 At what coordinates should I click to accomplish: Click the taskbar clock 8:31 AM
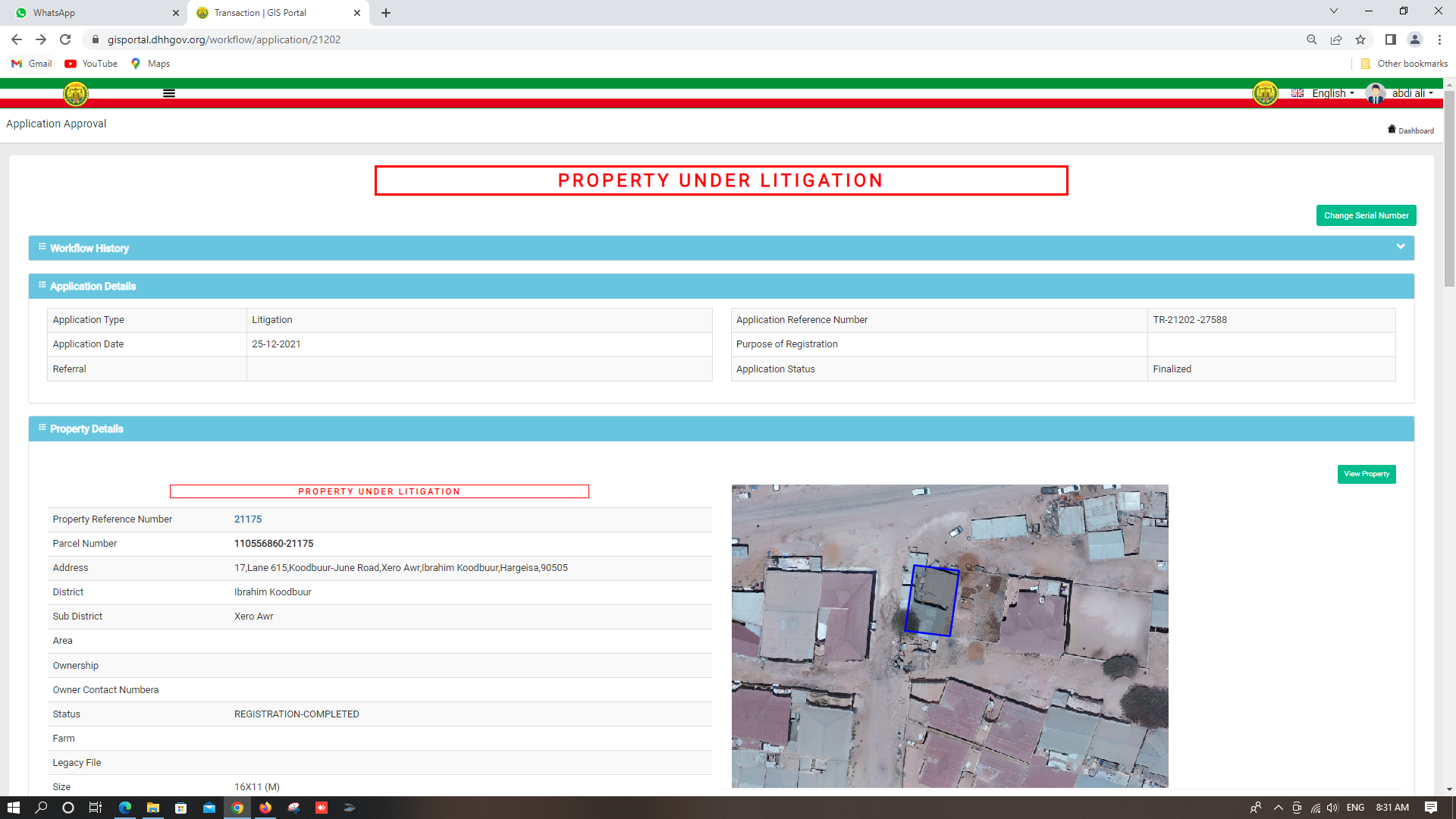(1392, 808)
